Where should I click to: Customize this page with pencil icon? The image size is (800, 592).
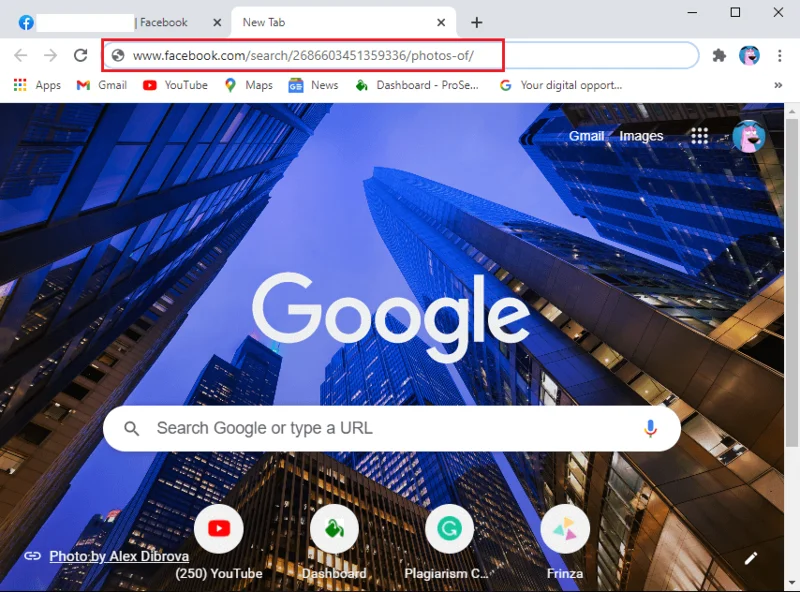[751, 558]
